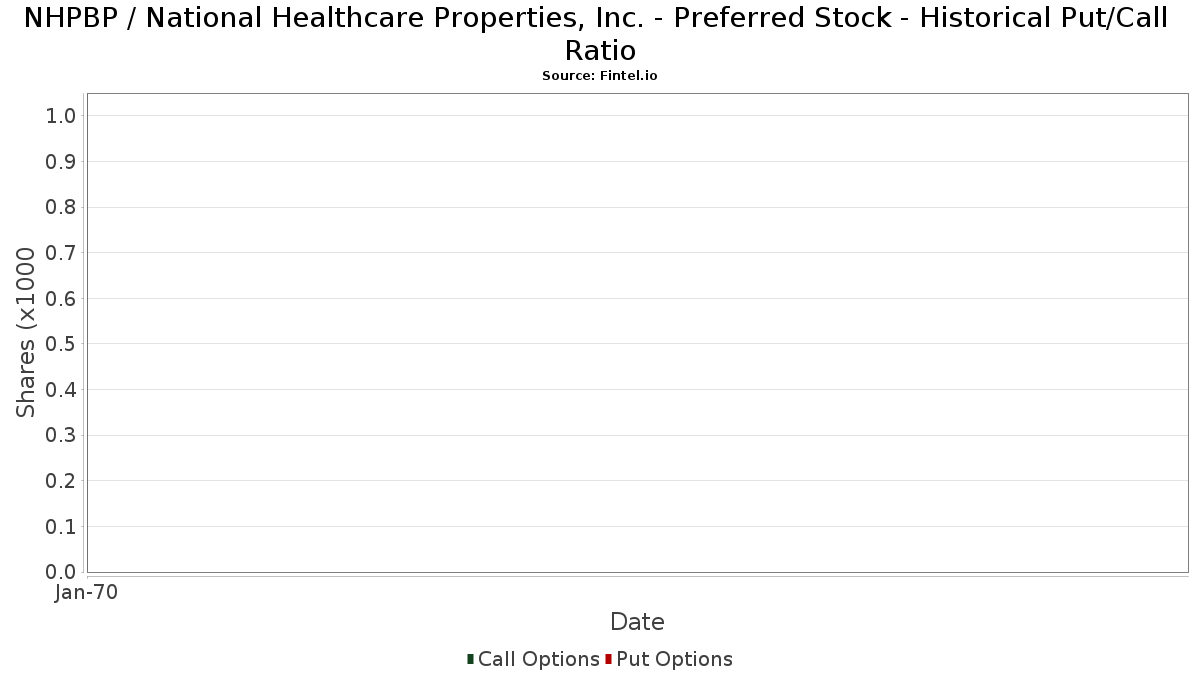Select the Jan-70 x-axis tick label
The height and width of the screenshot is (675, 1200).
87,593
